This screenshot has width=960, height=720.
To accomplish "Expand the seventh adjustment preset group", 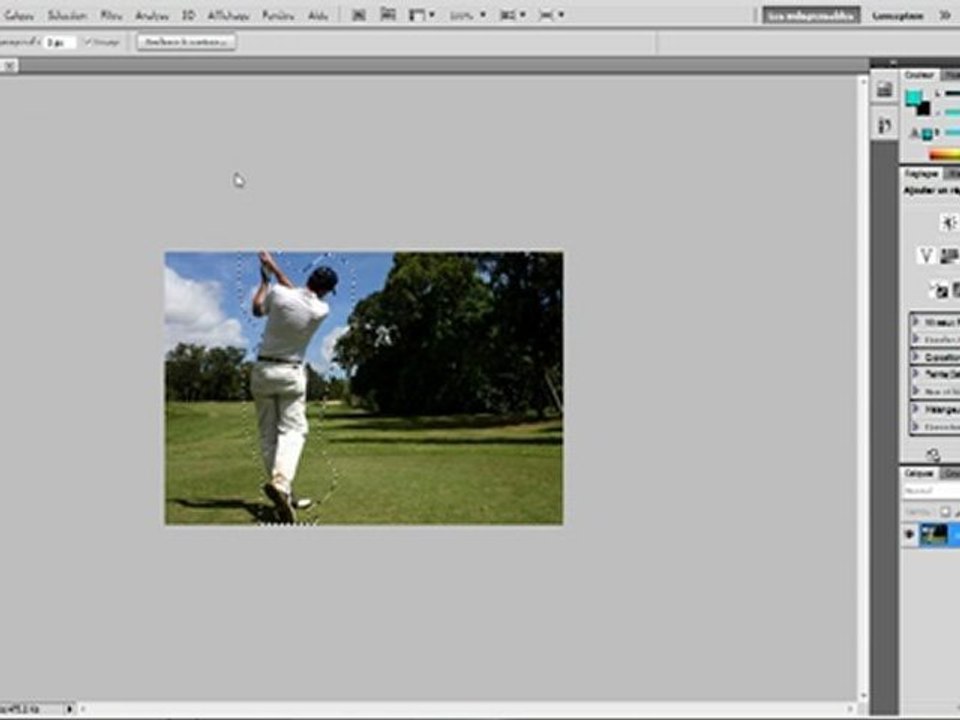I will point(917,426).
